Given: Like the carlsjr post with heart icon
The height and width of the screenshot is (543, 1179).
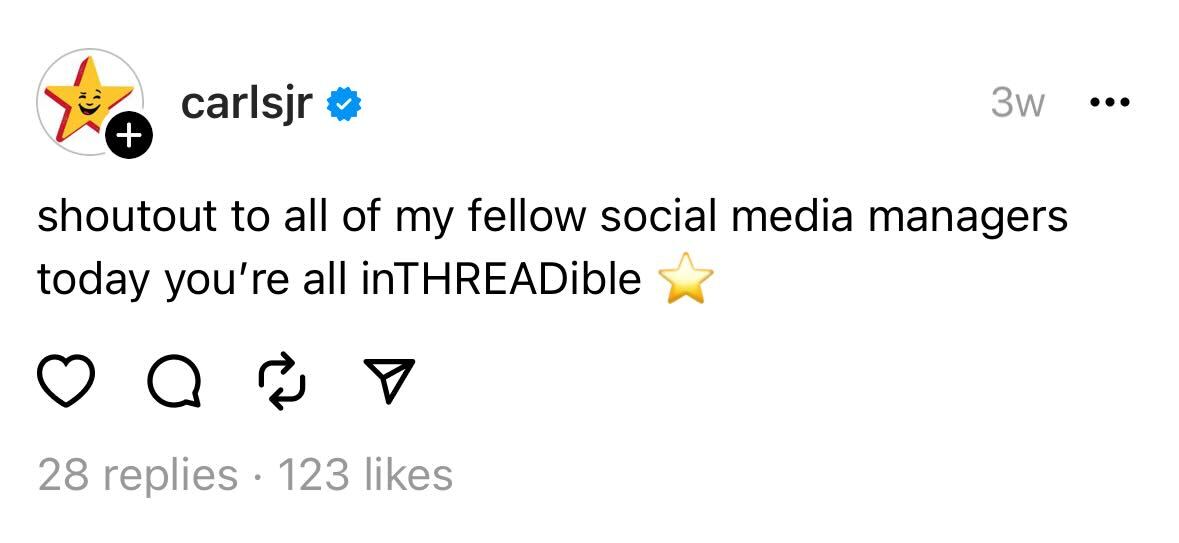Looking at the screenshot, I should click(x=64, y=380).
